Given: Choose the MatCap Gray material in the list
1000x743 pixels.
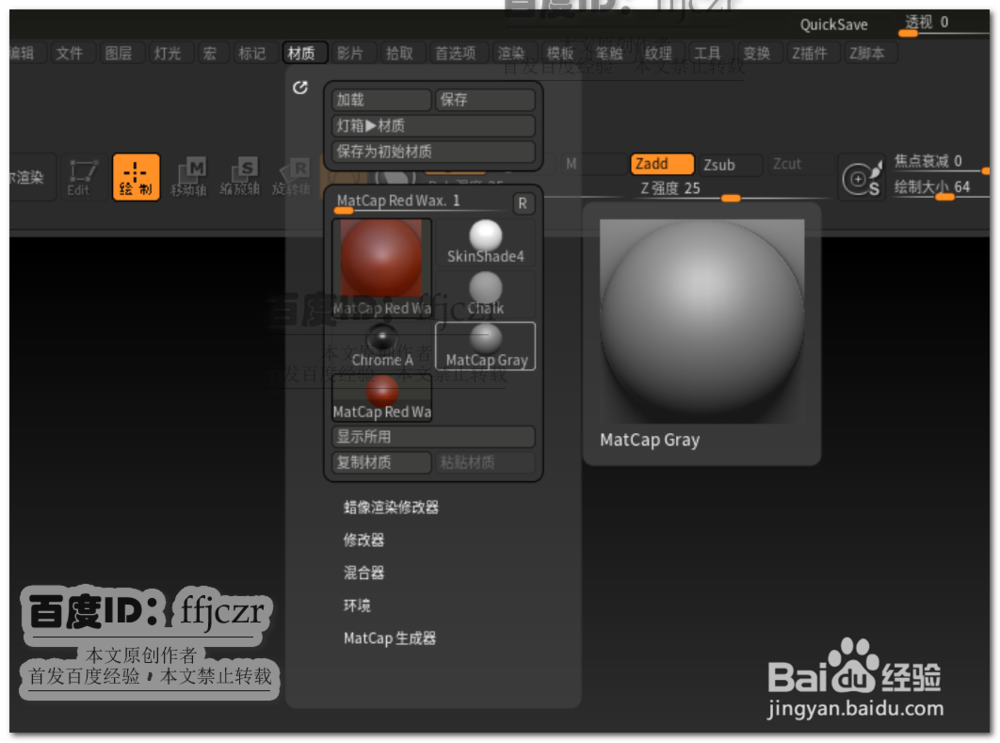Looking at the screenshot, I should click(x=485, y=346).
